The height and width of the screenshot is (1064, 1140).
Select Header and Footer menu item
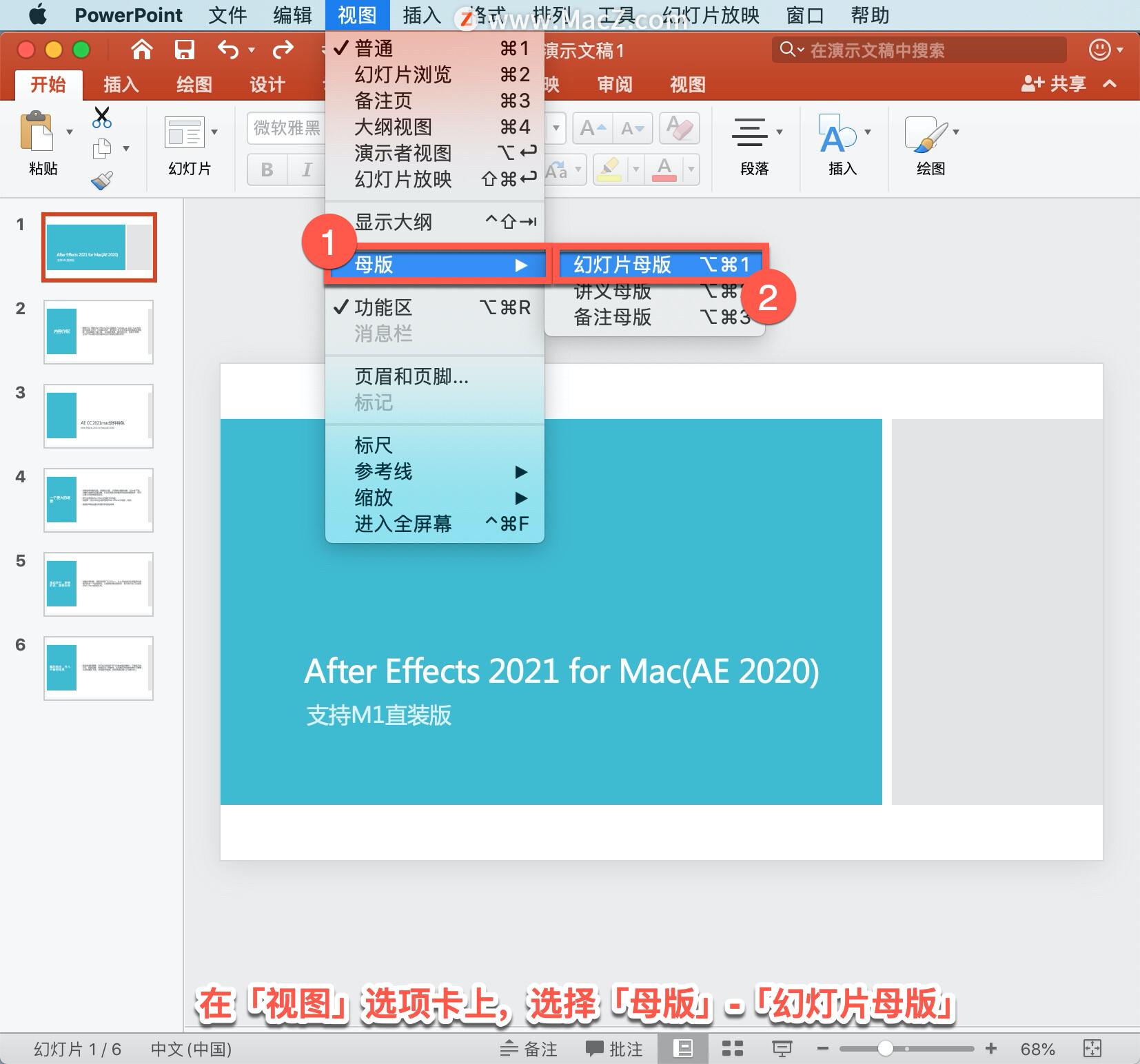pyautogui.click(x=435, y=376)
